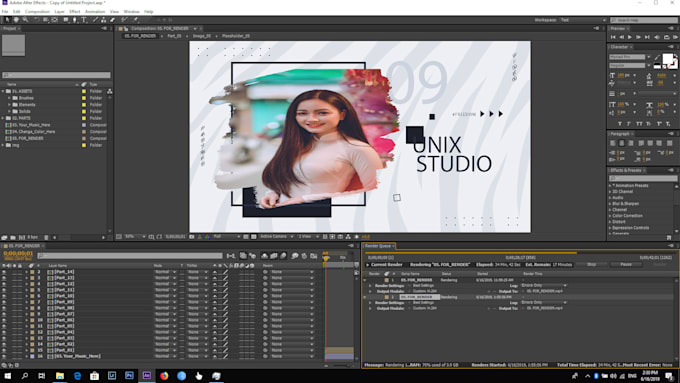Select the Clone Stamp tool
The width and height of the screenshot is (680, 383).
pyautogui.click(x=104, y=20)
